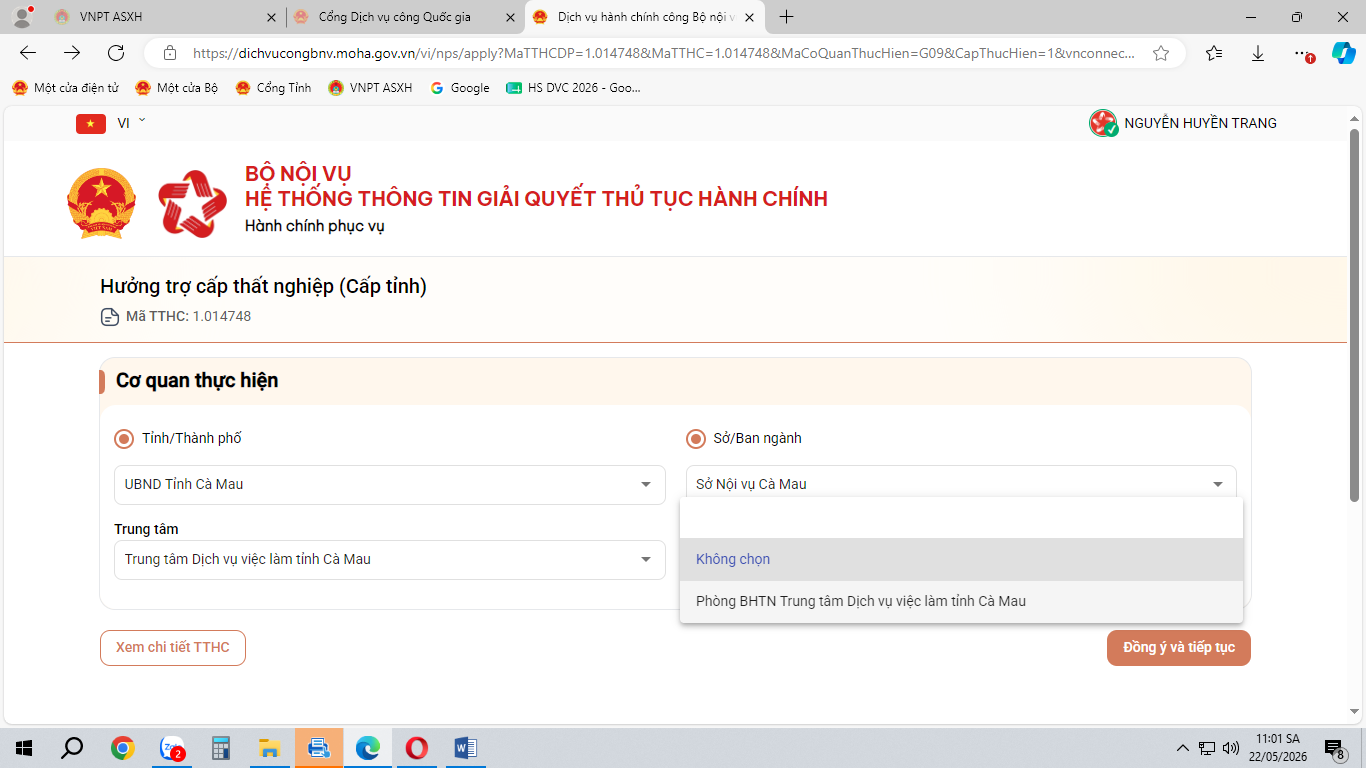Launch Calculator from the taskbar
The height and width of the screenshot is (768, 1366).
point(220,748)
